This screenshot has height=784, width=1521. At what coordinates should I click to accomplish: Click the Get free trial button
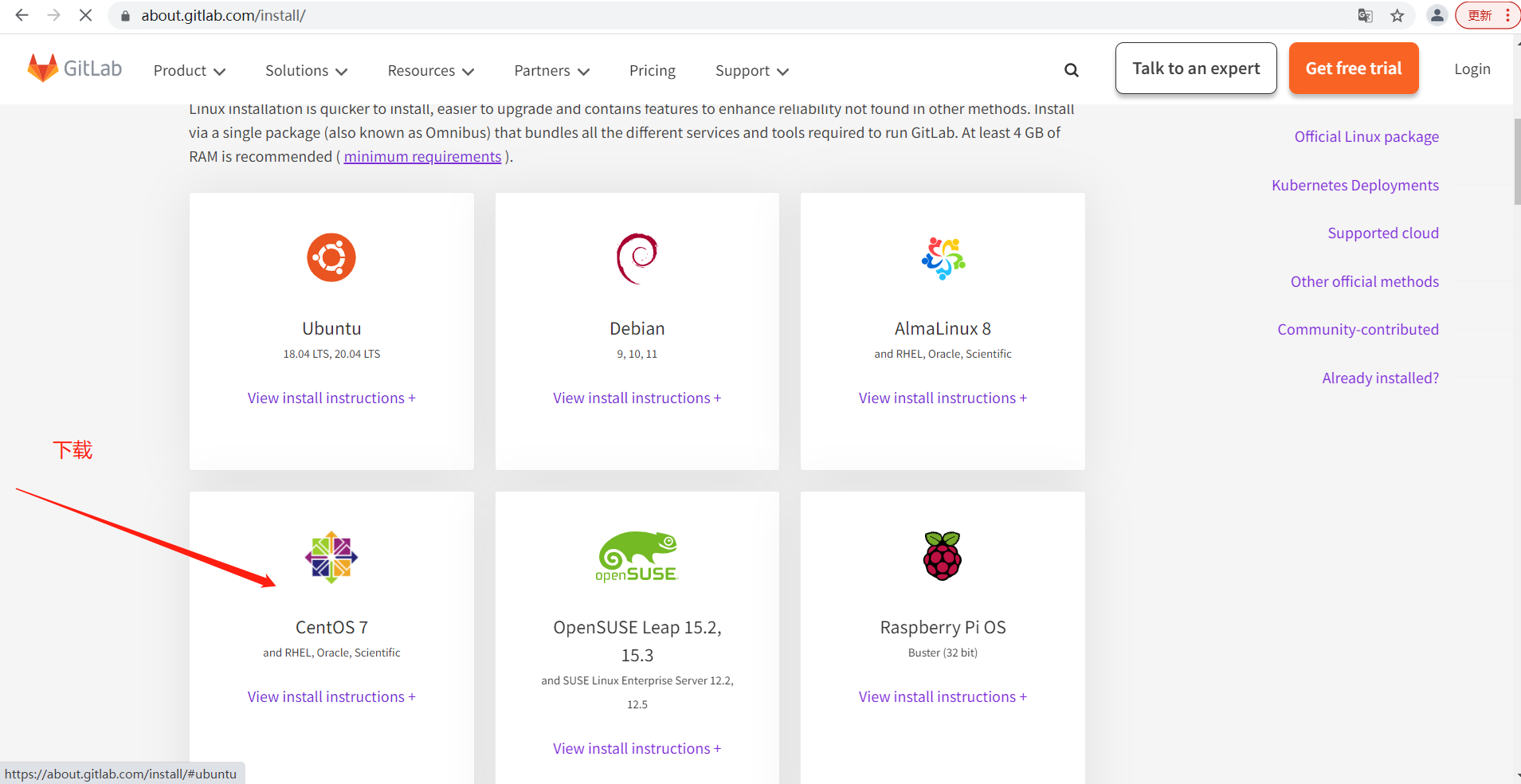(x=1353, y=69)
